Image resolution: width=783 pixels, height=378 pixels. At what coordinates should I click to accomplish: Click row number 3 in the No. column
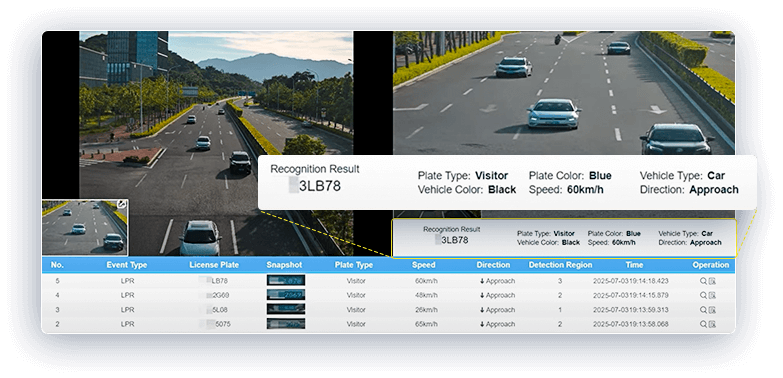57,310
